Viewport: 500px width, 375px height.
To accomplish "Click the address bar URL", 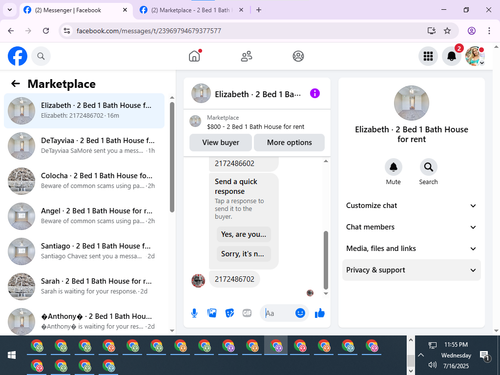I will pyautogui.click(x=149, y=31).
